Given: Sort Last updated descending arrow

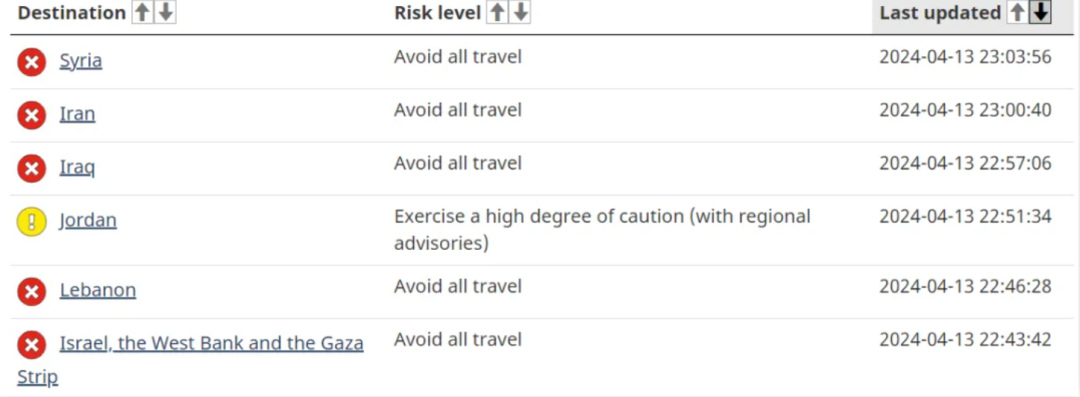Looking at the screenshot, I should [x=1040, y=12].
